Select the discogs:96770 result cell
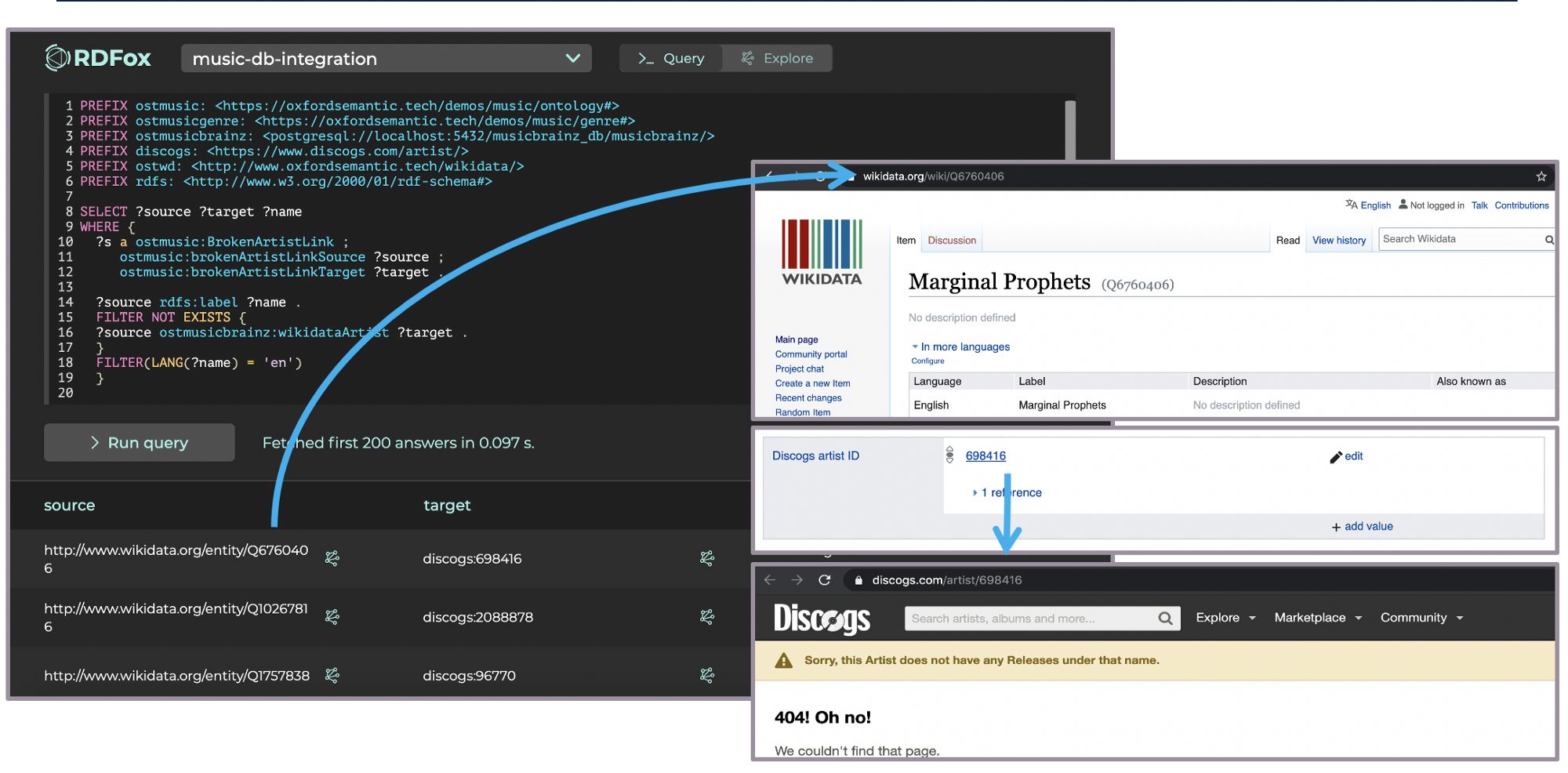The width and height of the screenshot is (1568, 773). point(469,676)
